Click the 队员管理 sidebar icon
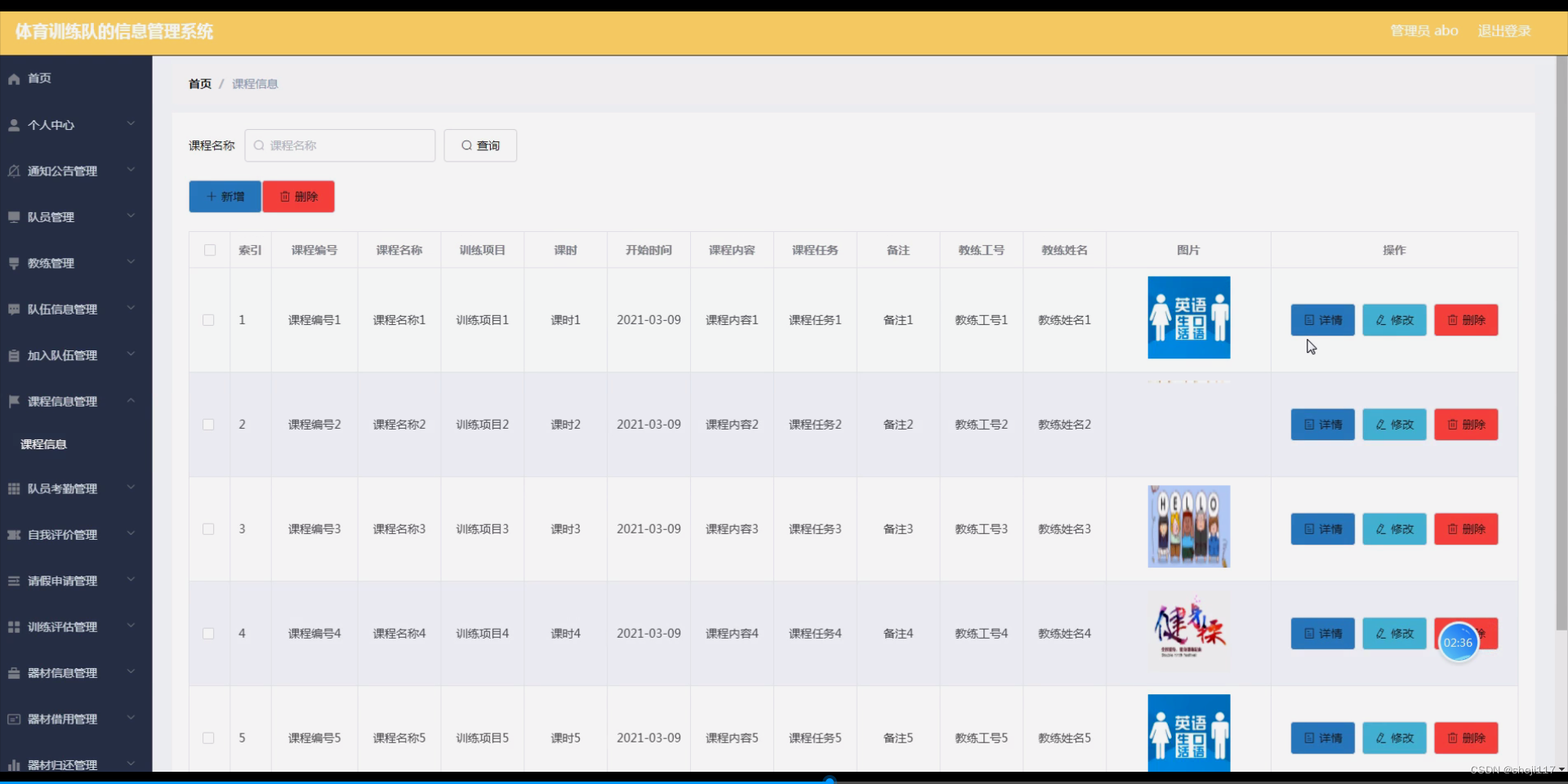Image resolution: width=1568 pixels, height=784 pixels. pyautogui.click(x=13, y=216)
